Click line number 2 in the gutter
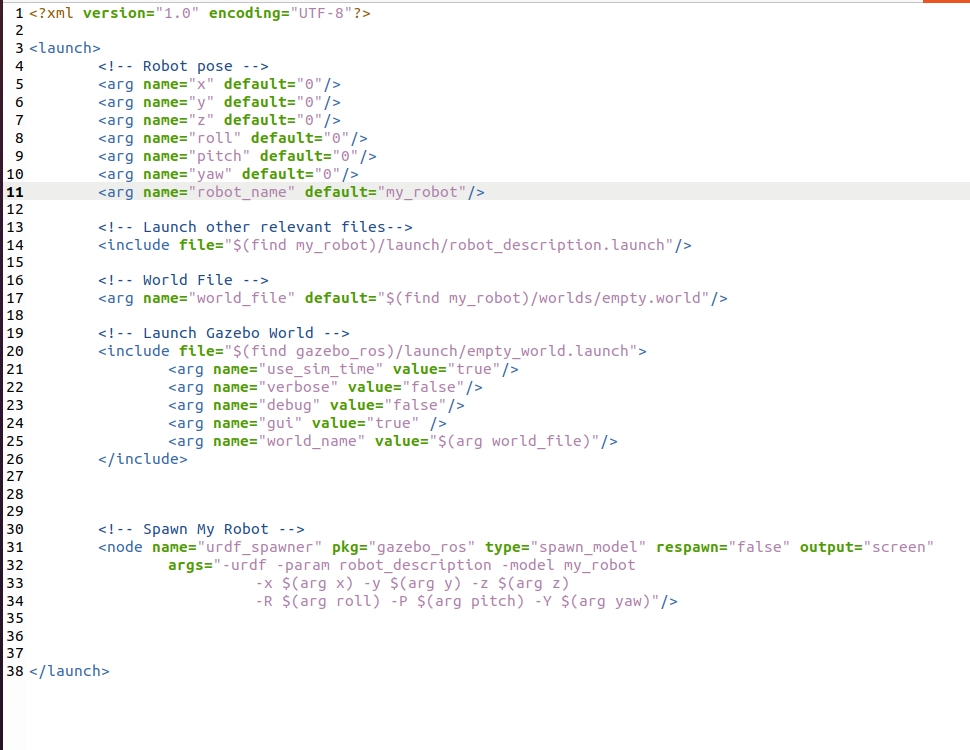 (19, 31)
